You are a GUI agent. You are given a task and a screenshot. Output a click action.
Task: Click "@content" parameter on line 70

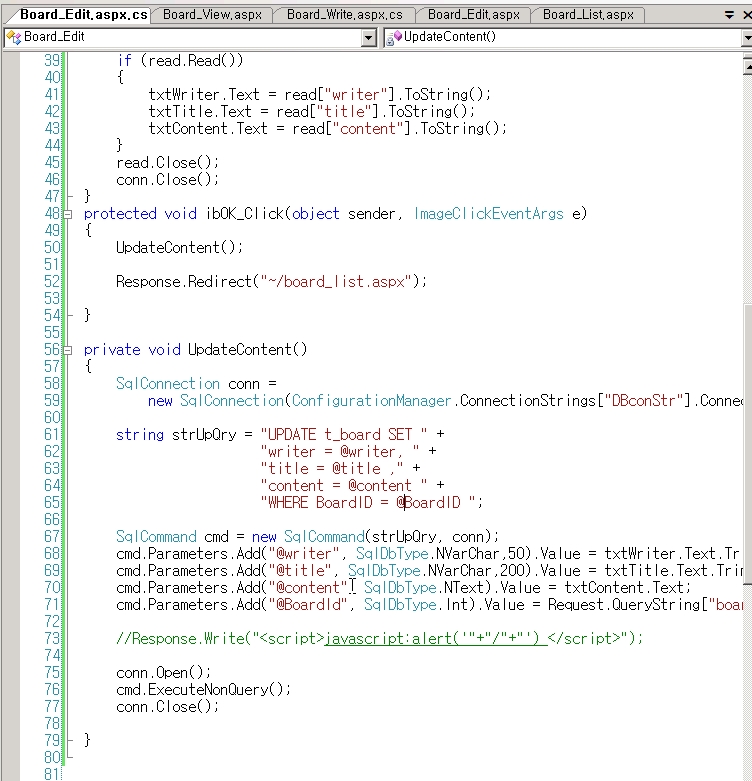tap(308, 588)
